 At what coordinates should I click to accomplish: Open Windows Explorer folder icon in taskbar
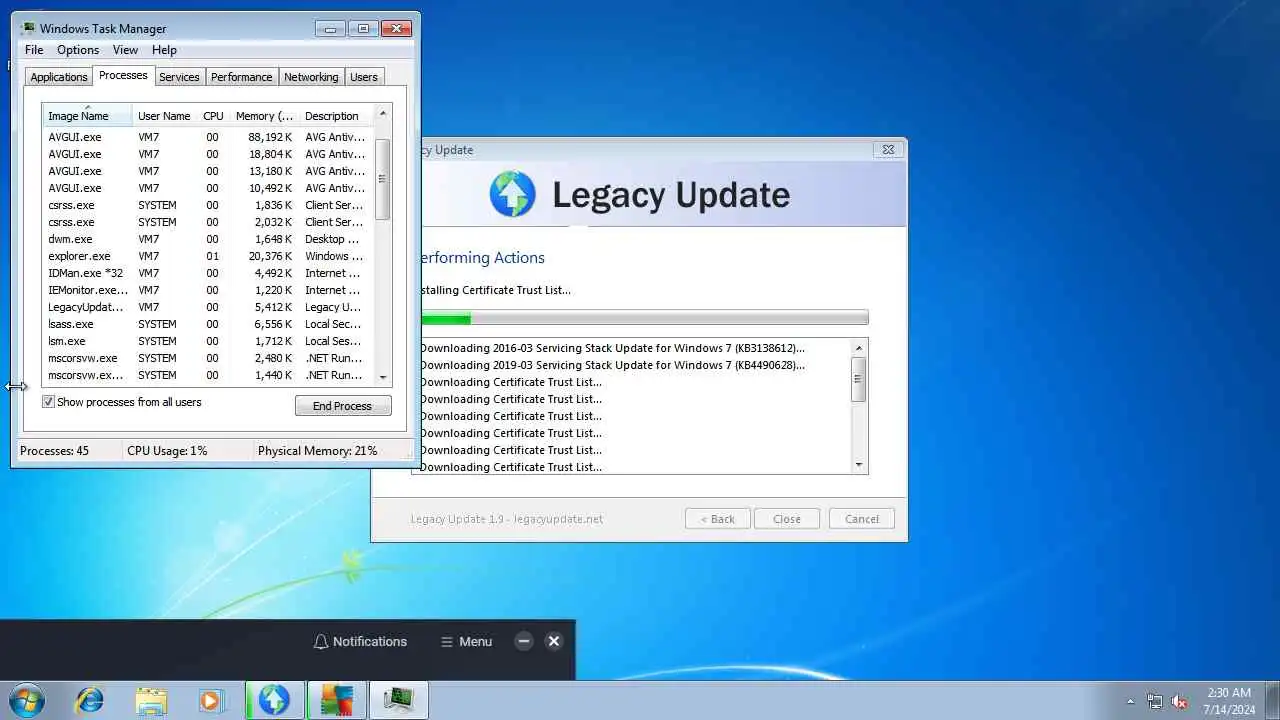tap(151, 700)
